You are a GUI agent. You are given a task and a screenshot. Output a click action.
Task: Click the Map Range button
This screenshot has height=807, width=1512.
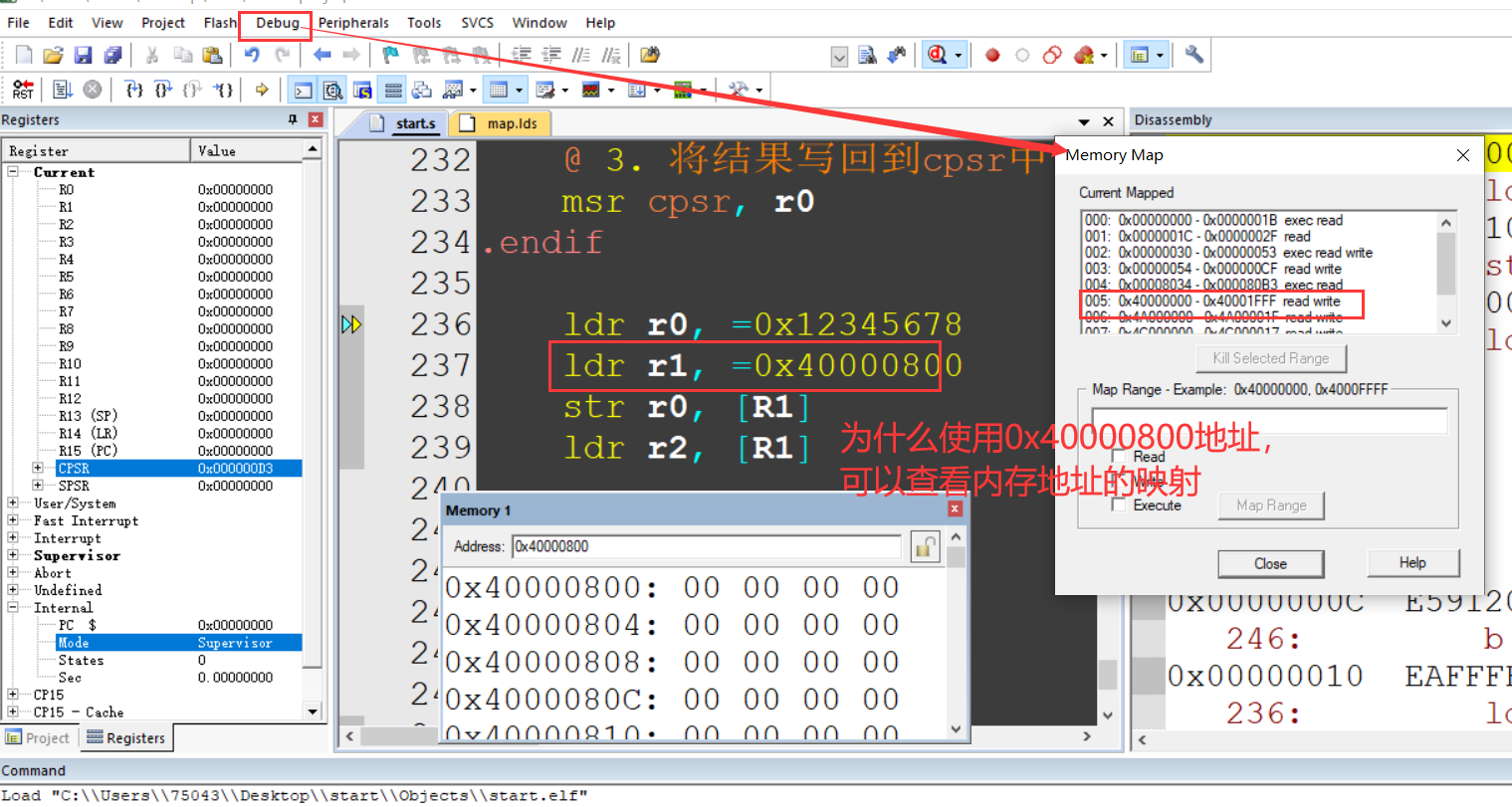point(1271,505)
